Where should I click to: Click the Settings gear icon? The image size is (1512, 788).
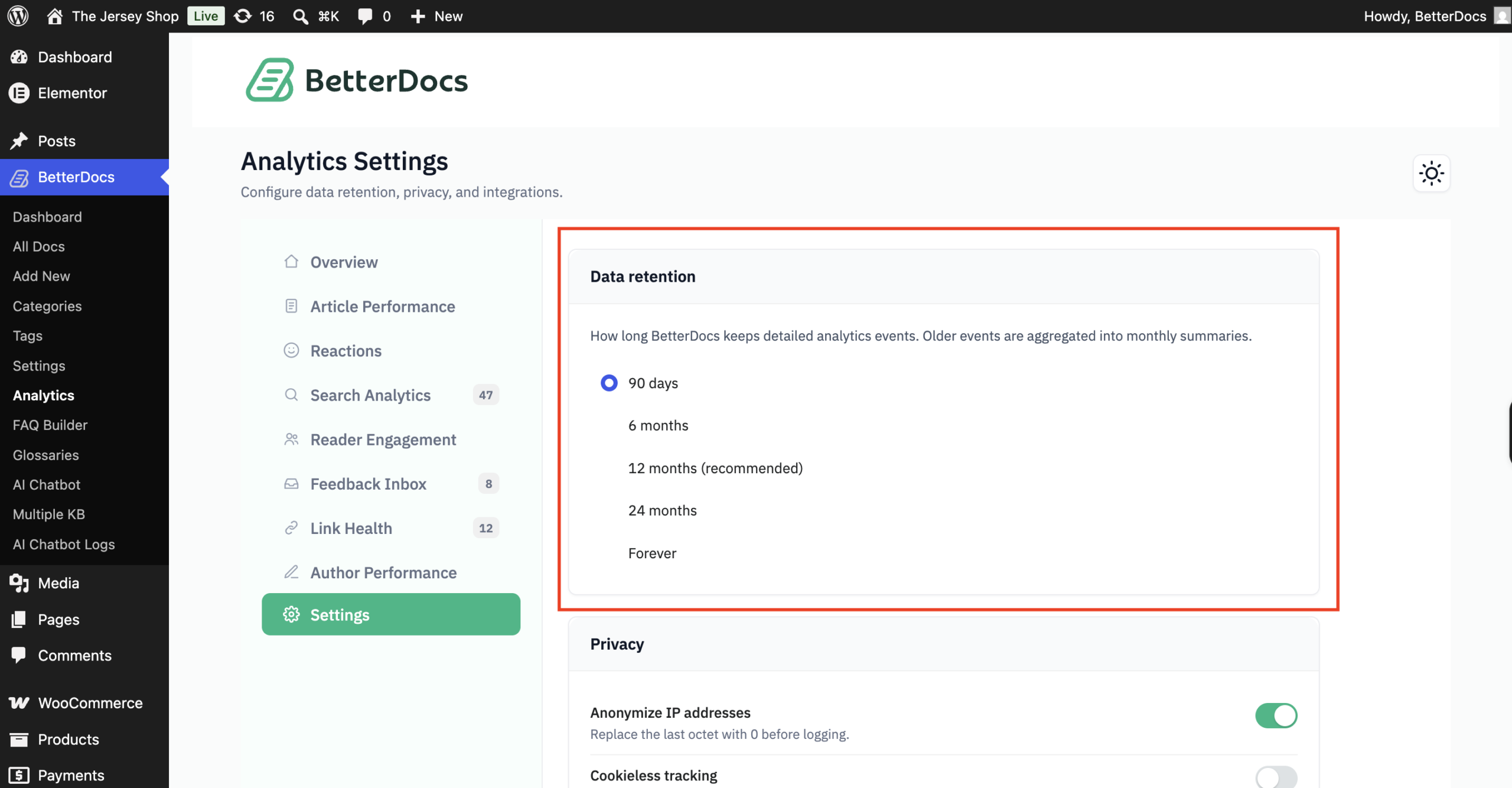pyautogui.click(x=291, y=614)
